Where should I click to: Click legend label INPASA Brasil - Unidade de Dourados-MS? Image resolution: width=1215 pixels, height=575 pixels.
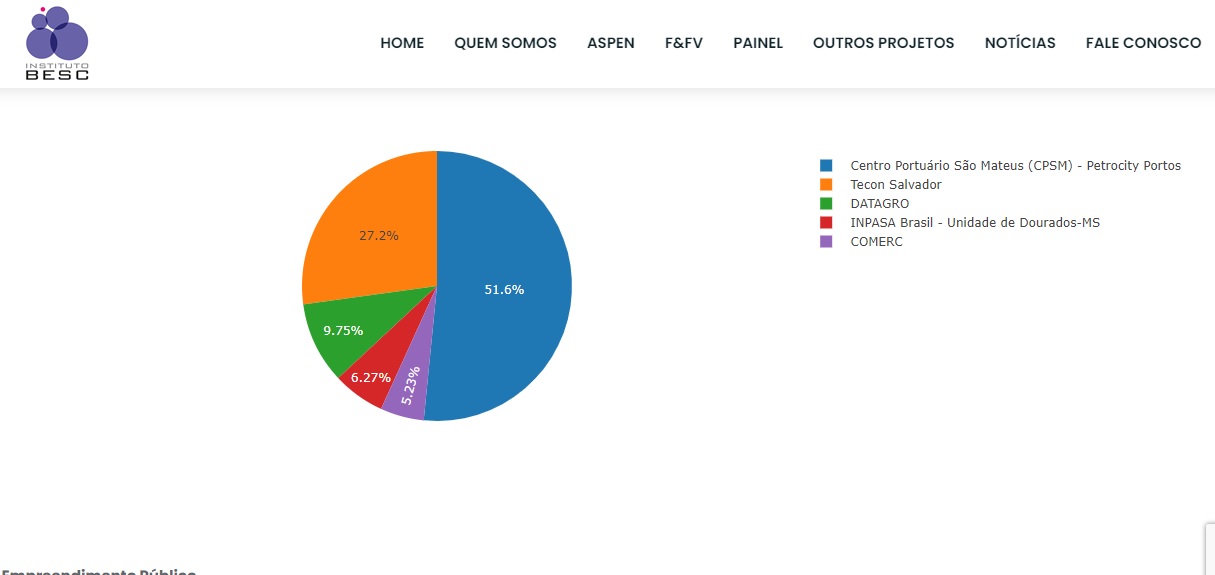pos(975,222)
